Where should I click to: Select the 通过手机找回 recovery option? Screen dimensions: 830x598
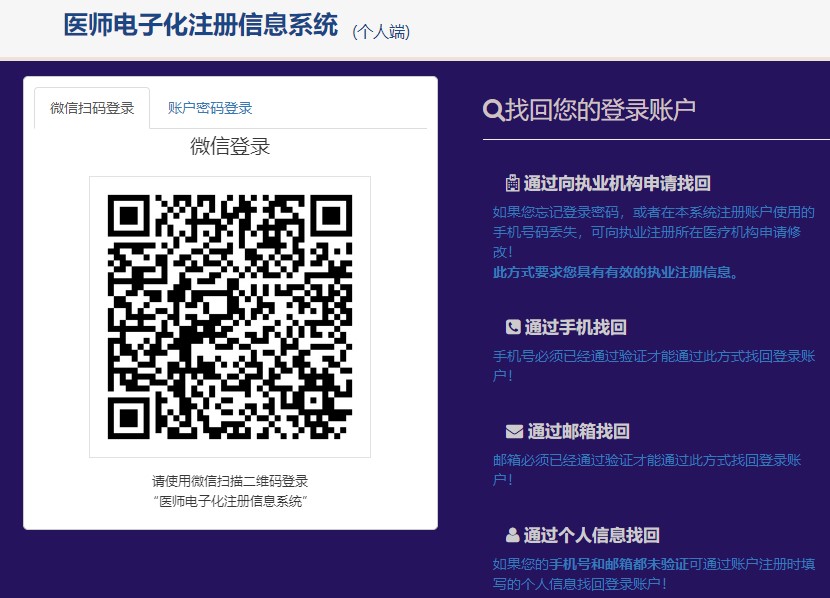tap(575, 327)
